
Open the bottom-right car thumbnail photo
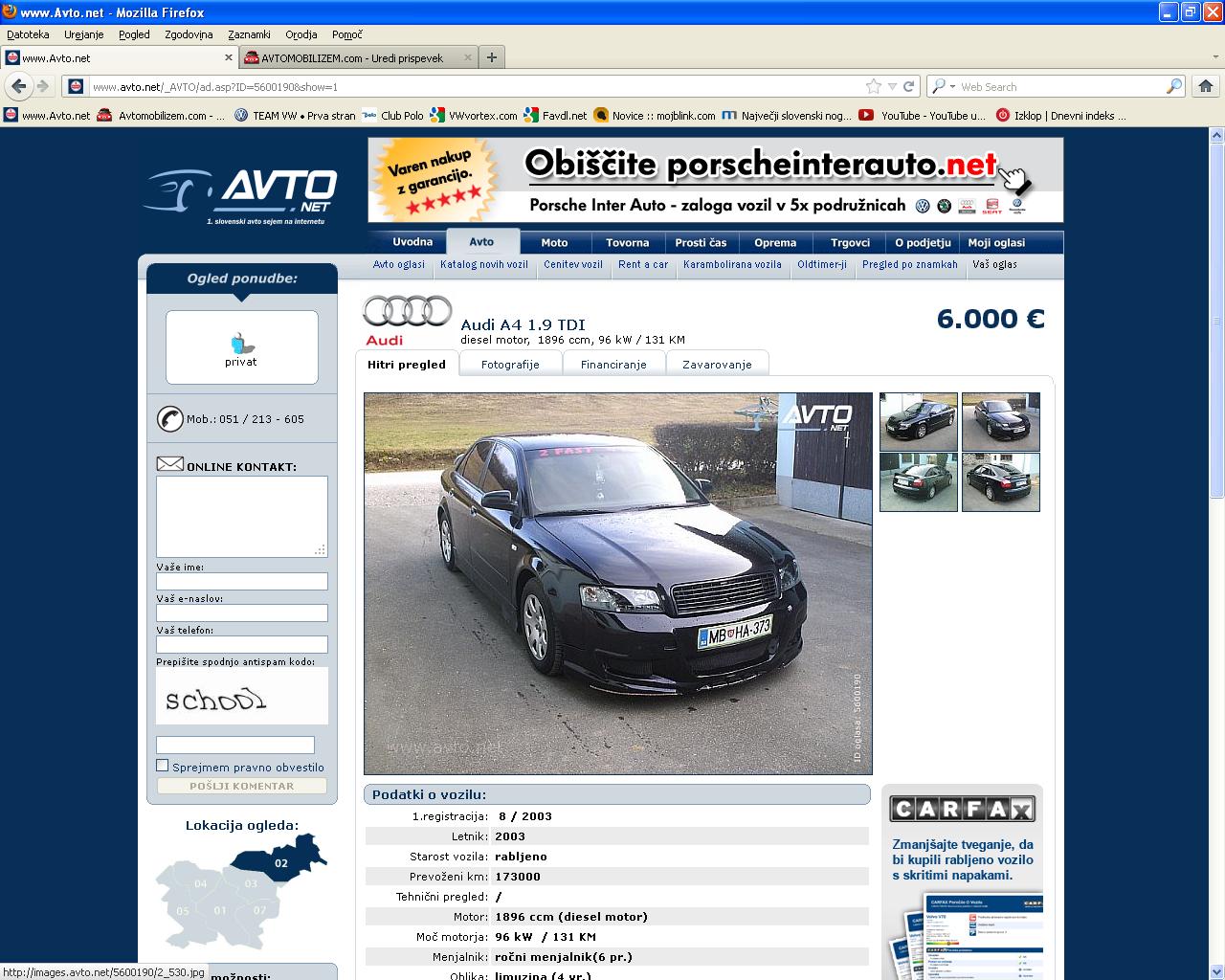click(x=1000, y=481)
